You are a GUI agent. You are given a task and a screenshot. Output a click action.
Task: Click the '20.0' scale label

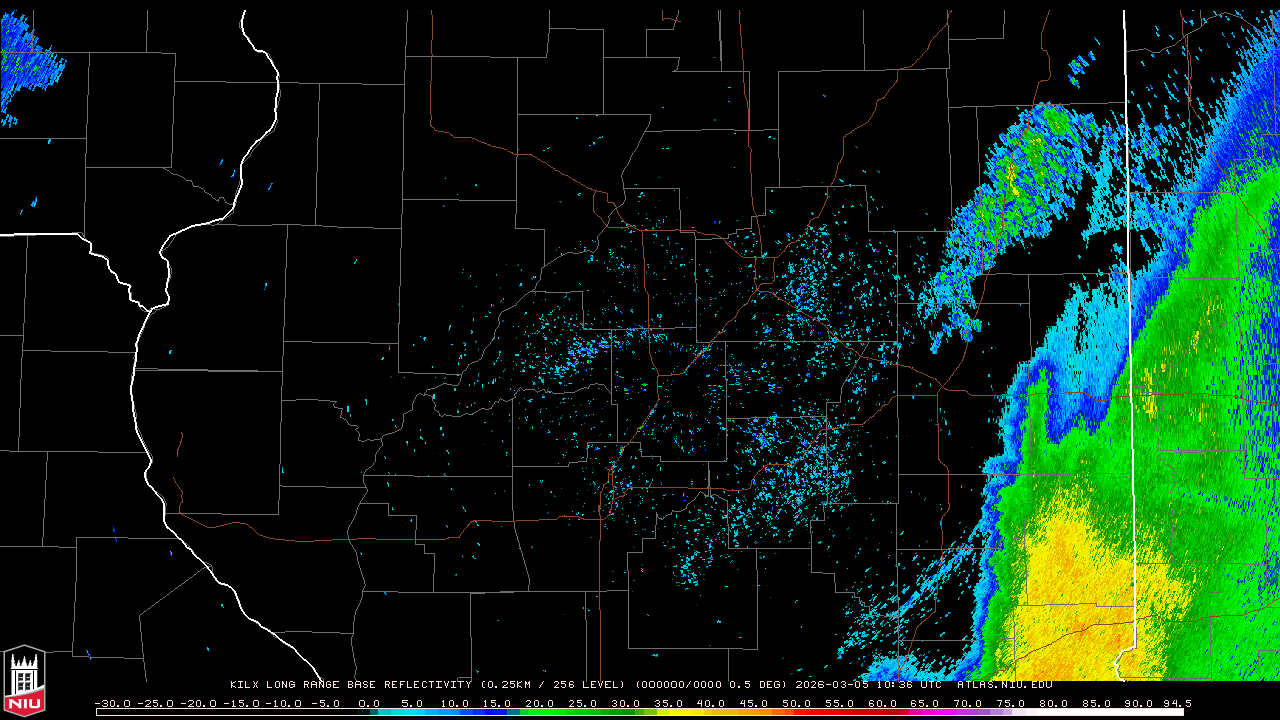[x=540, y=703]
